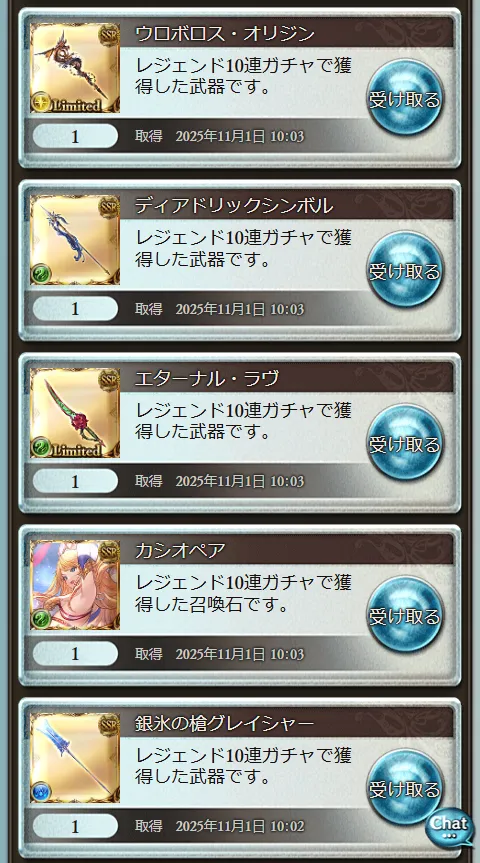Tap the 銀氷の槍グレイシャー spear thumbnail

tap(75, 757)
